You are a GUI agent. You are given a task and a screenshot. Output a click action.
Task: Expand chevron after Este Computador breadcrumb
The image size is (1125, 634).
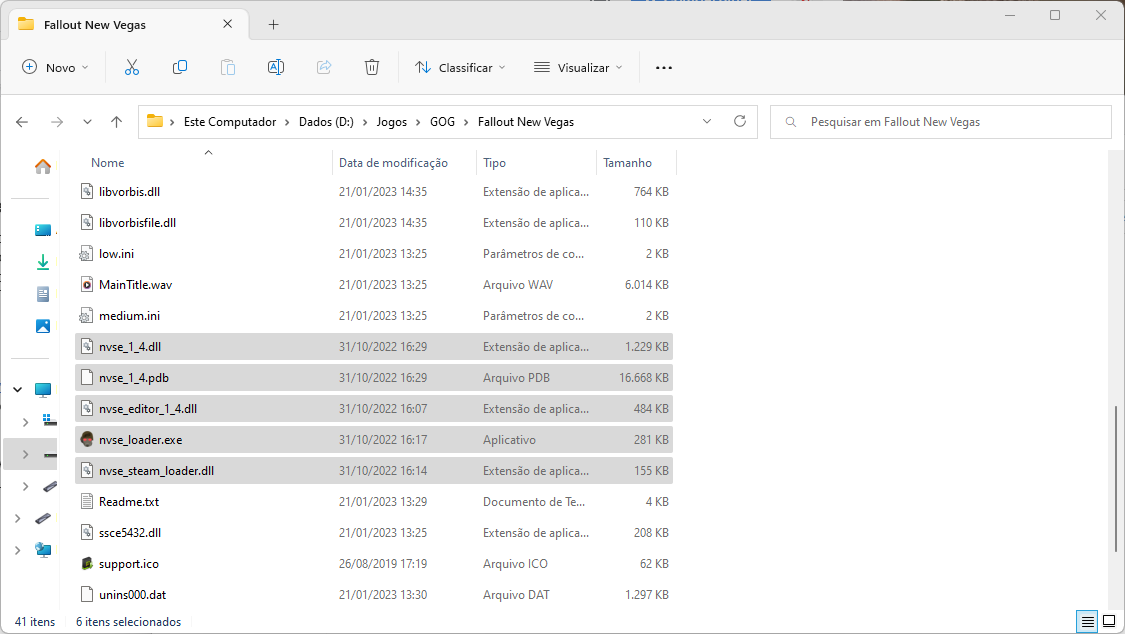click(287, 122)
